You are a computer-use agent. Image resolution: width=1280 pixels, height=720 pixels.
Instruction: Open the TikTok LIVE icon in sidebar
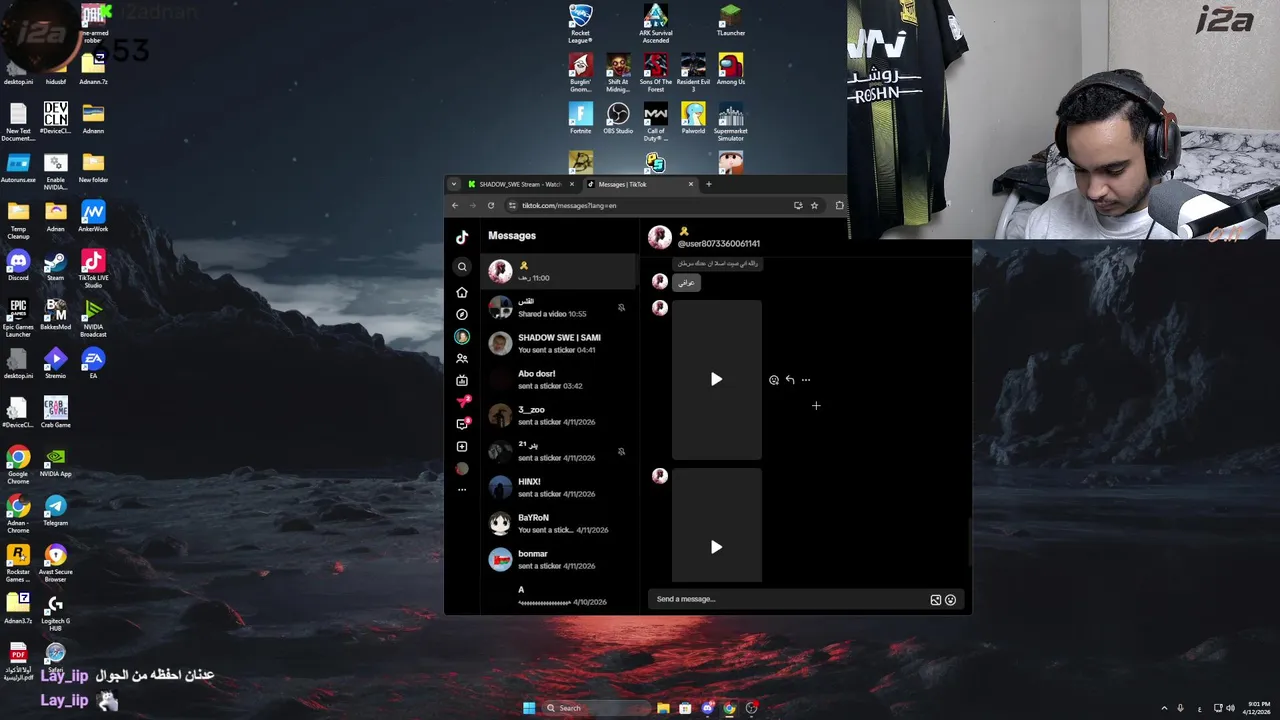coord(462,380)
